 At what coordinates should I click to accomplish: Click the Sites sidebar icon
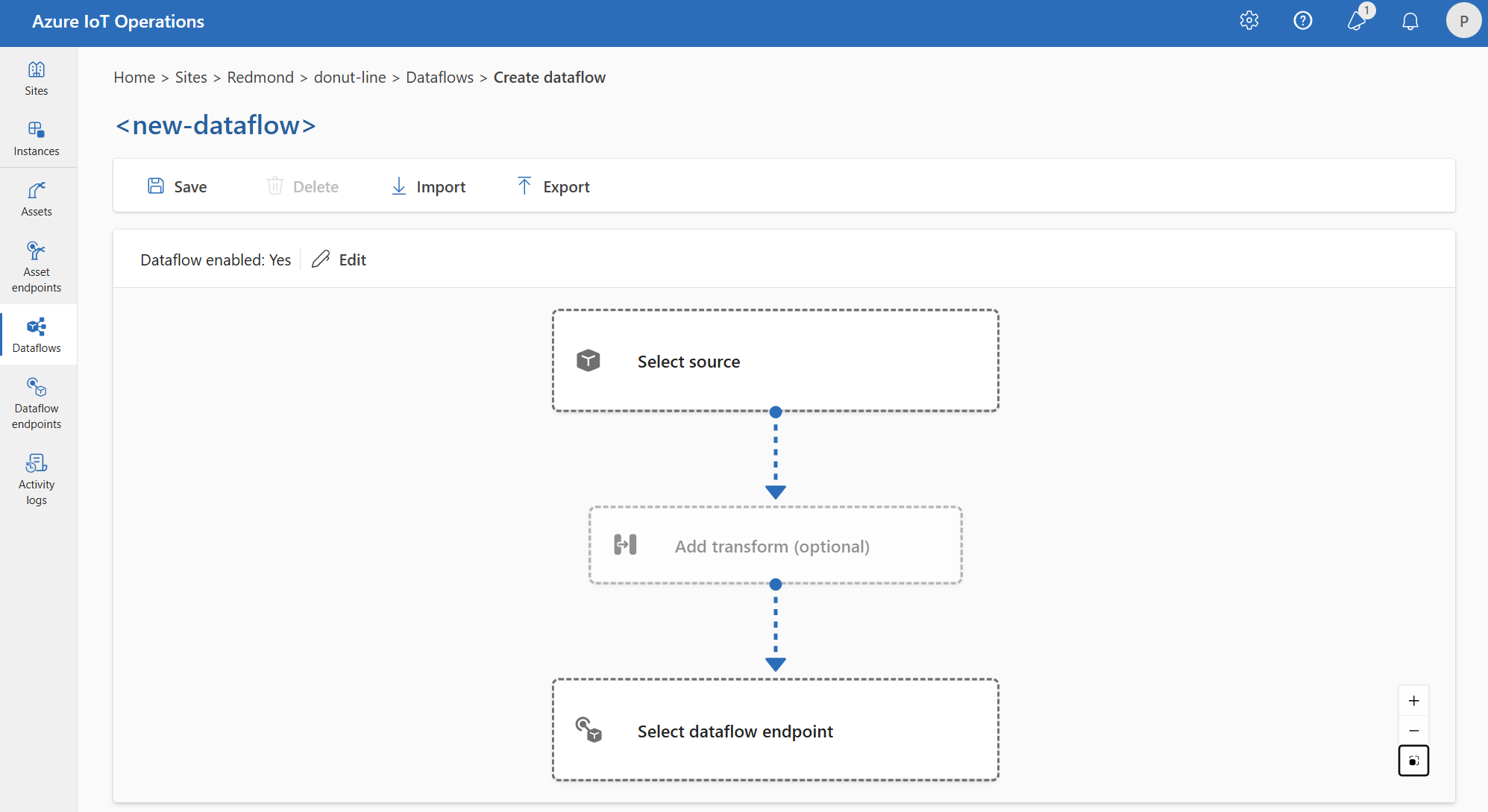[x=36, y=80]
